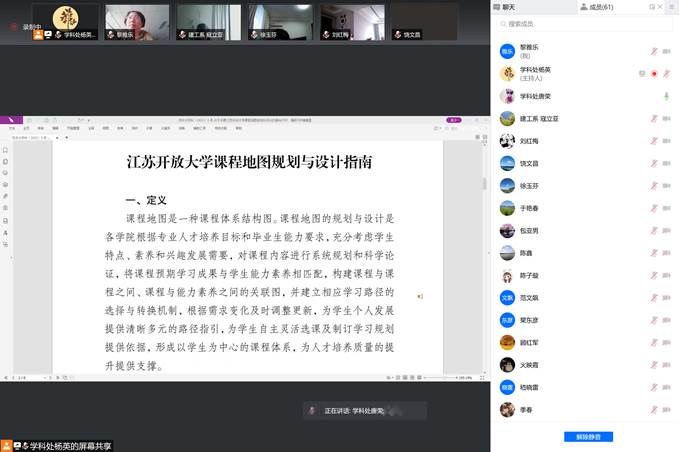Select the panda avatar of 刘红梅
The height and width of the screenshot is (452, 679).
507,141
